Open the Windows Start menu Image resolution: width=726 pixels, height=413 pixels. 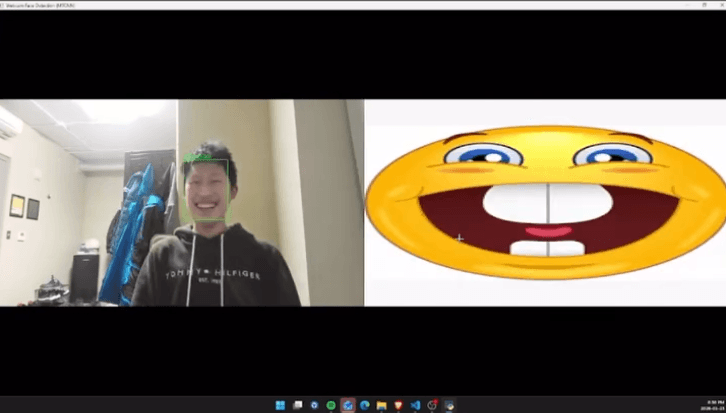[x=281, y=405]
